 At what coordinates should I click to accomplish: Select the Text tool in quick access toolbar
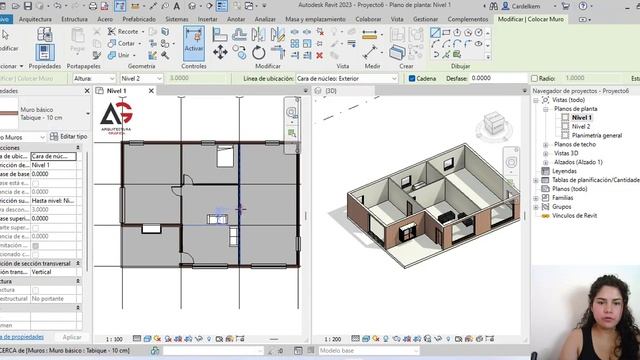(177, 6)
